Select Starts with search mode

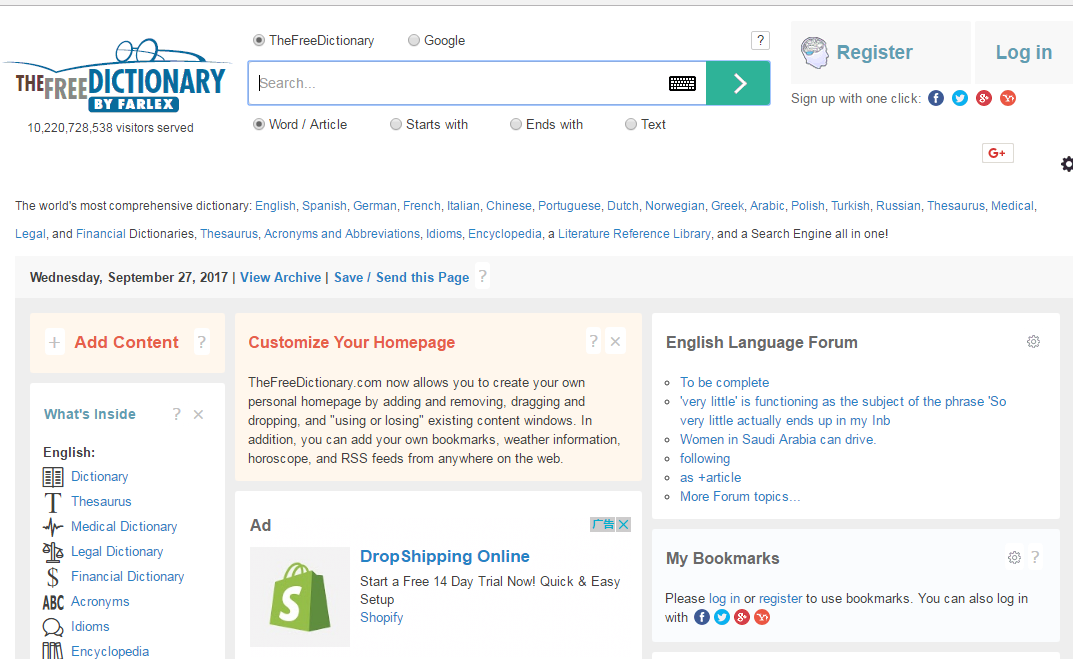tap(396, 125)
